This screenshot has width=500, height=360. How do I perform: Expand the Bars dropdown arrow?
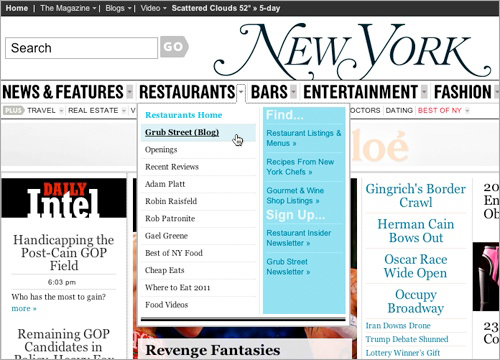coord(293,92)
